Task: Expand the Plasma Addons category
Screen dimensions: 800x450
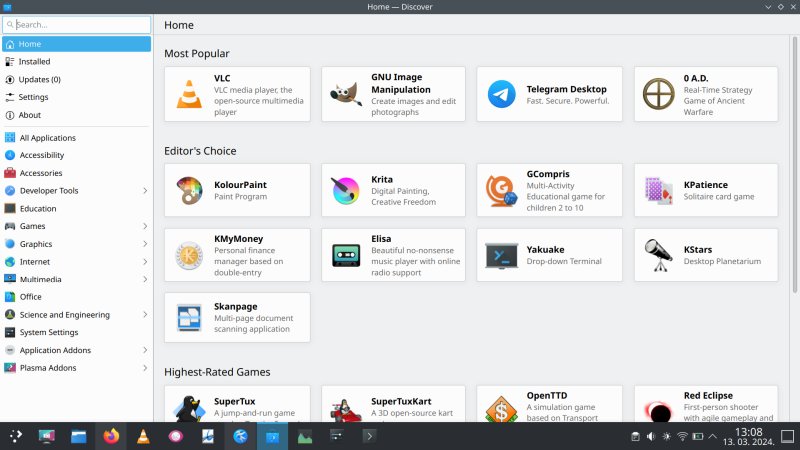Action: [145, 368]
